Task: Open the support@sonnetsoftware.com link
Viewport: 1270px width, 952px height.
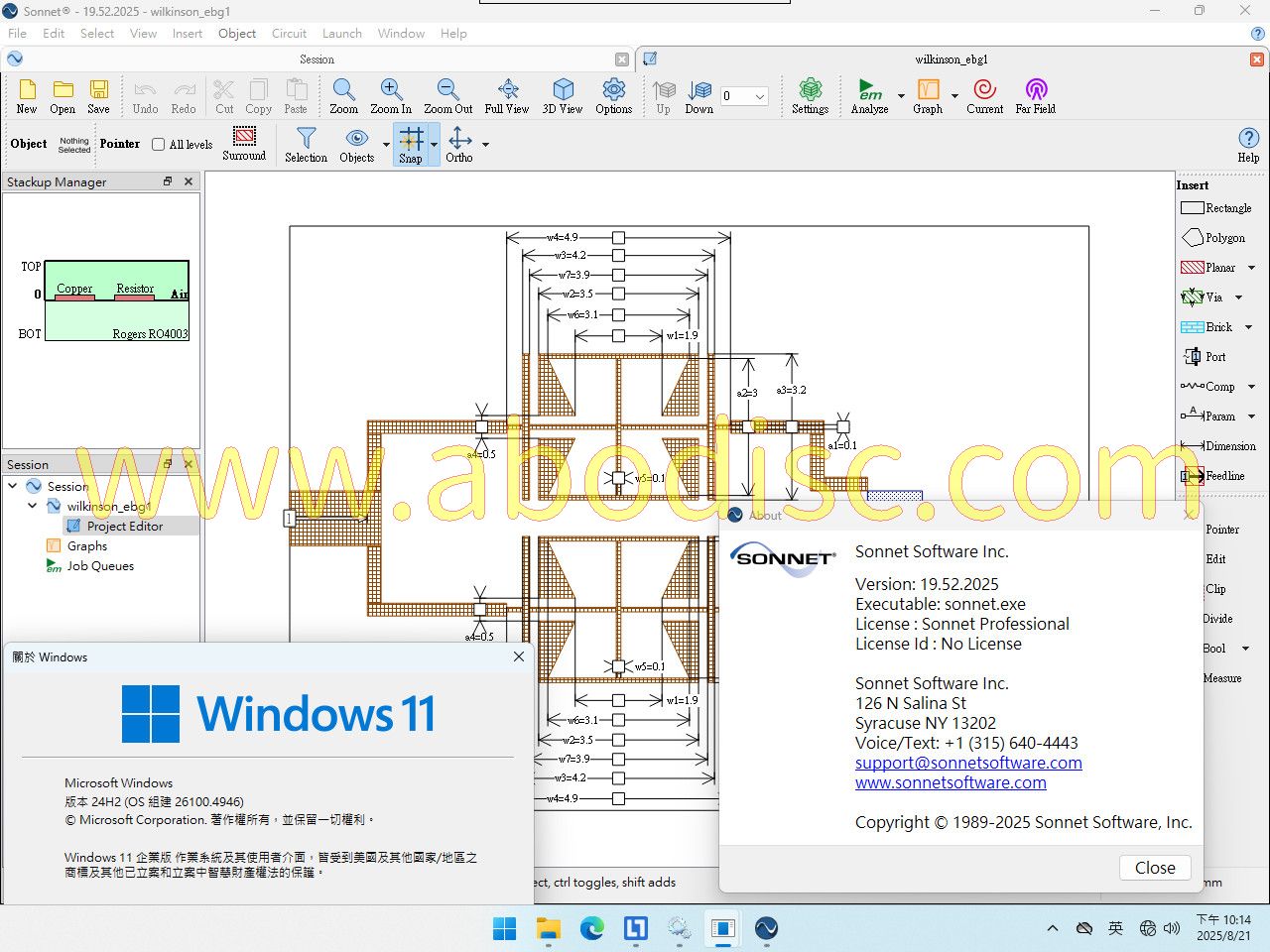Action: click(968, 763)
